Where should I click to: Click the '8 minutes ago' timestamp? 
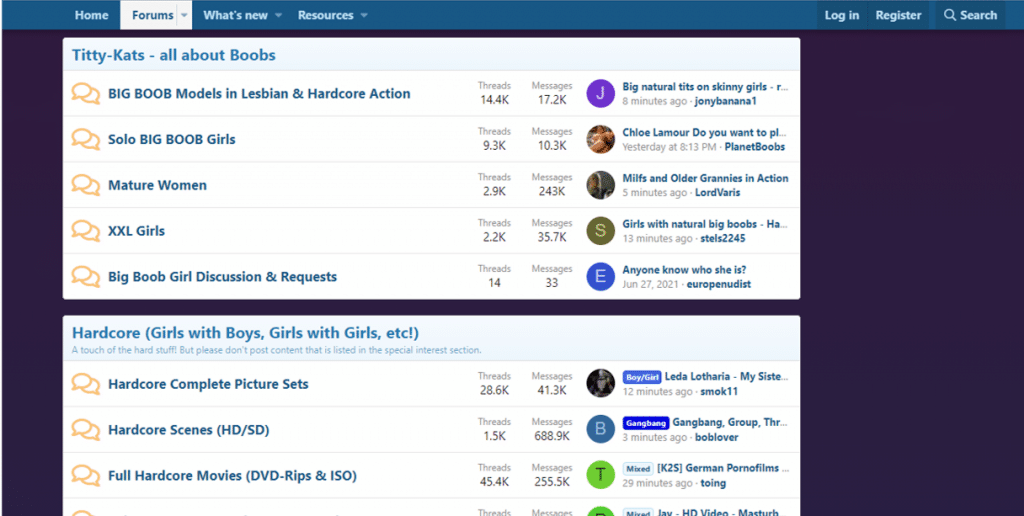tap(654, 101)
